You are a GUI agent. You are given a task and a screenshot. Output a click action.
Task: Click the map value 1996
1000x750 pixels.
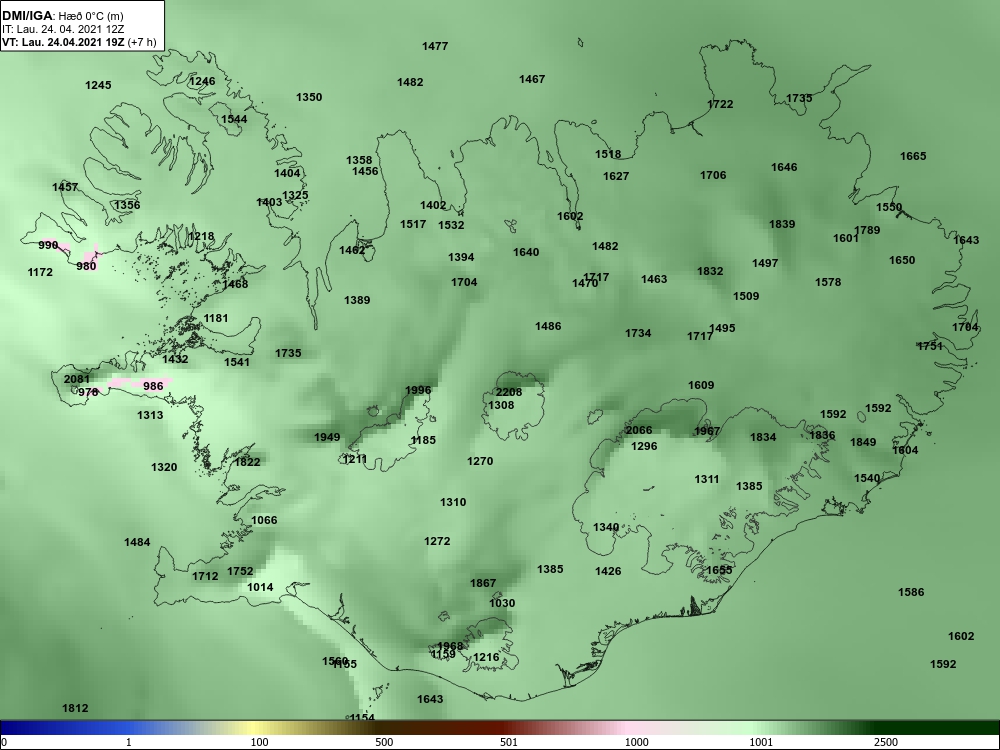point(418,390)
